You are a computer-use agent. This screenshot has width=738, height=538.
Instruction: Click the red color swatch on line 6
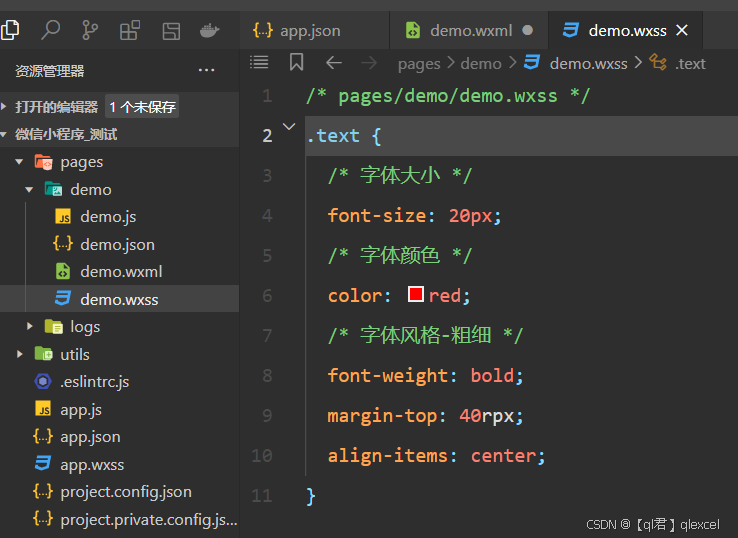[x=416, y=294]
